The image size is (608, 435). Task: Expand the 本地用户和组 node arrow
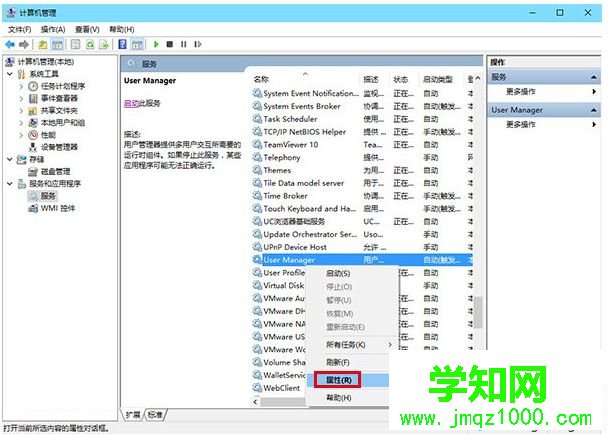point(21,123)
